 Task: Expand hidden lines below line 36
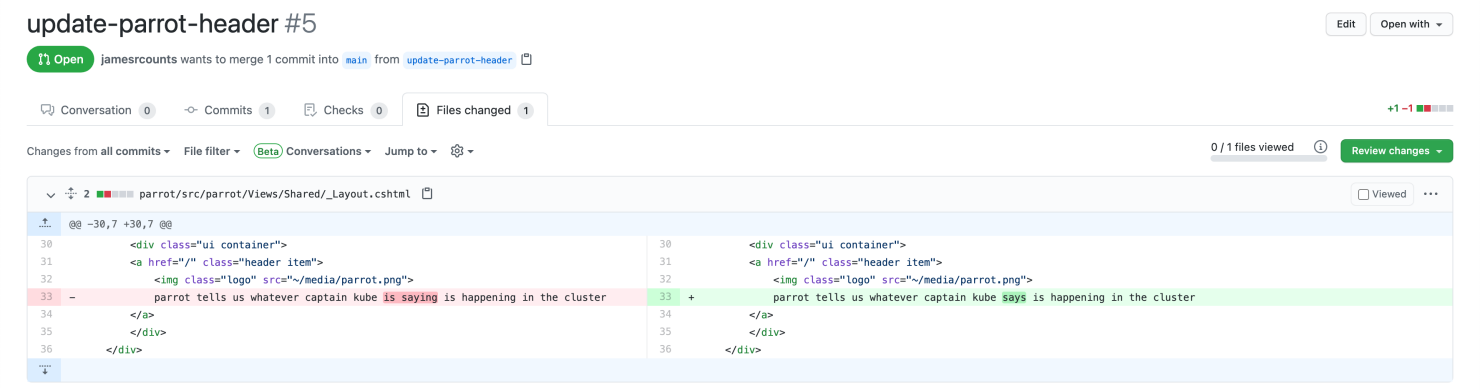(x=44, y=370)
